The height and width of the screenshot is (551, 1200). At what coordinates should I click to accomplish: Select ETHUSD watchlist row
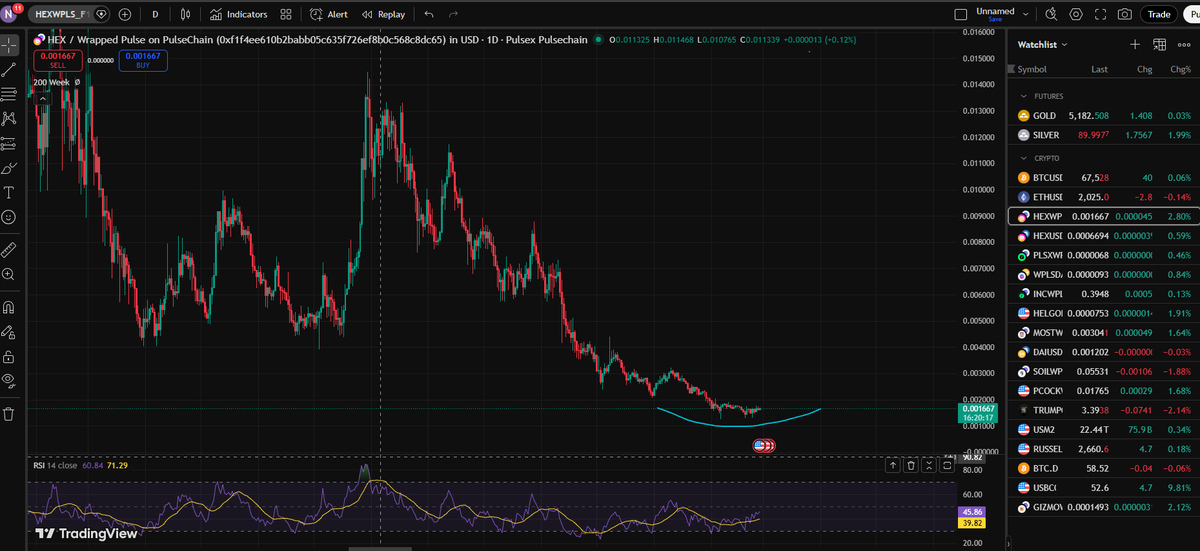(x=1104, y=197)
